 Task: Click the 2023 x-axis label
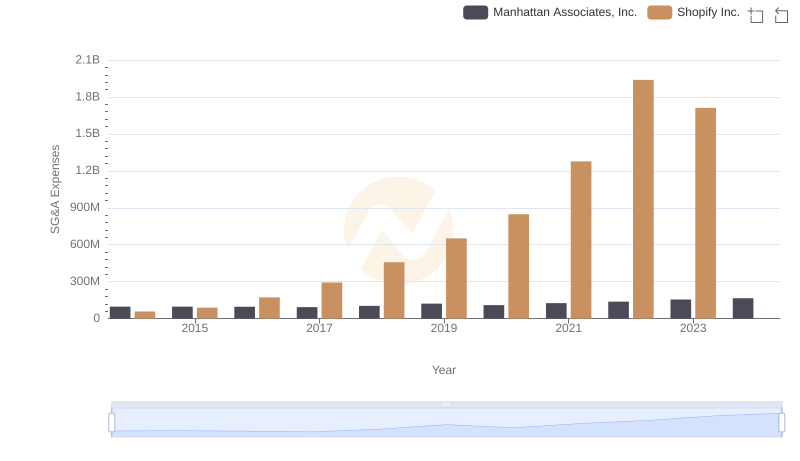[x=693, y=328]
